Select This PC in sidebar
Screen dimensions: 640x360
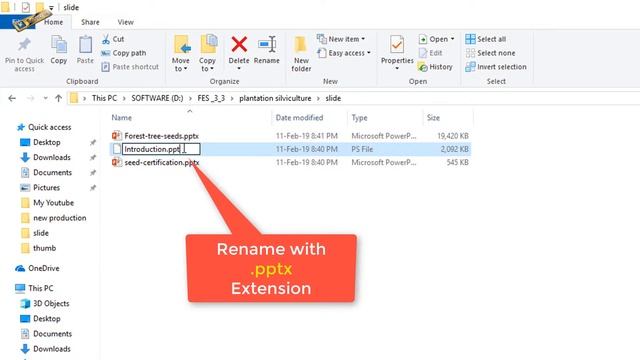point(40,288)
